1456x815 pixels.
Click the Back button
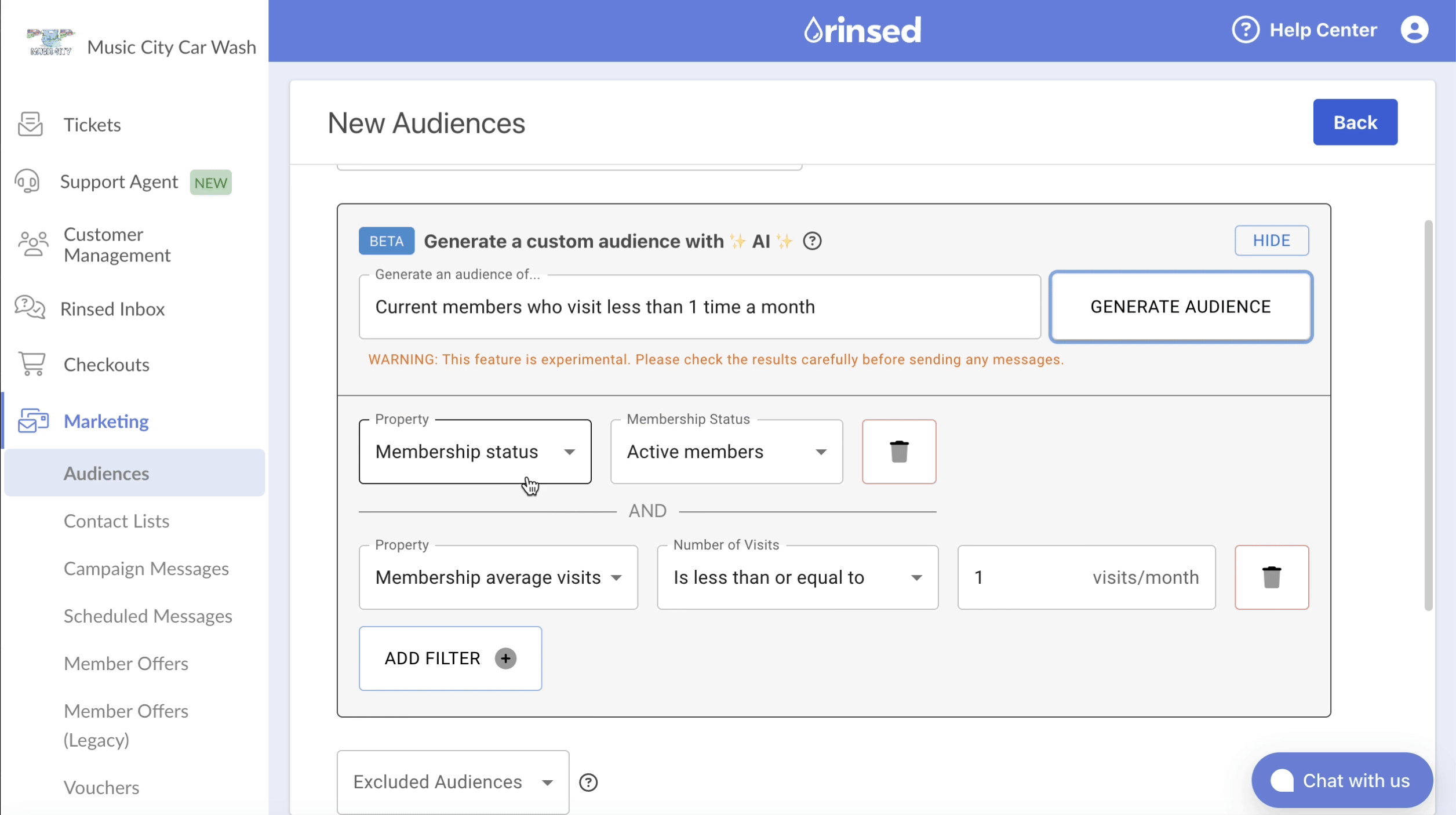tap(1355, 122)
